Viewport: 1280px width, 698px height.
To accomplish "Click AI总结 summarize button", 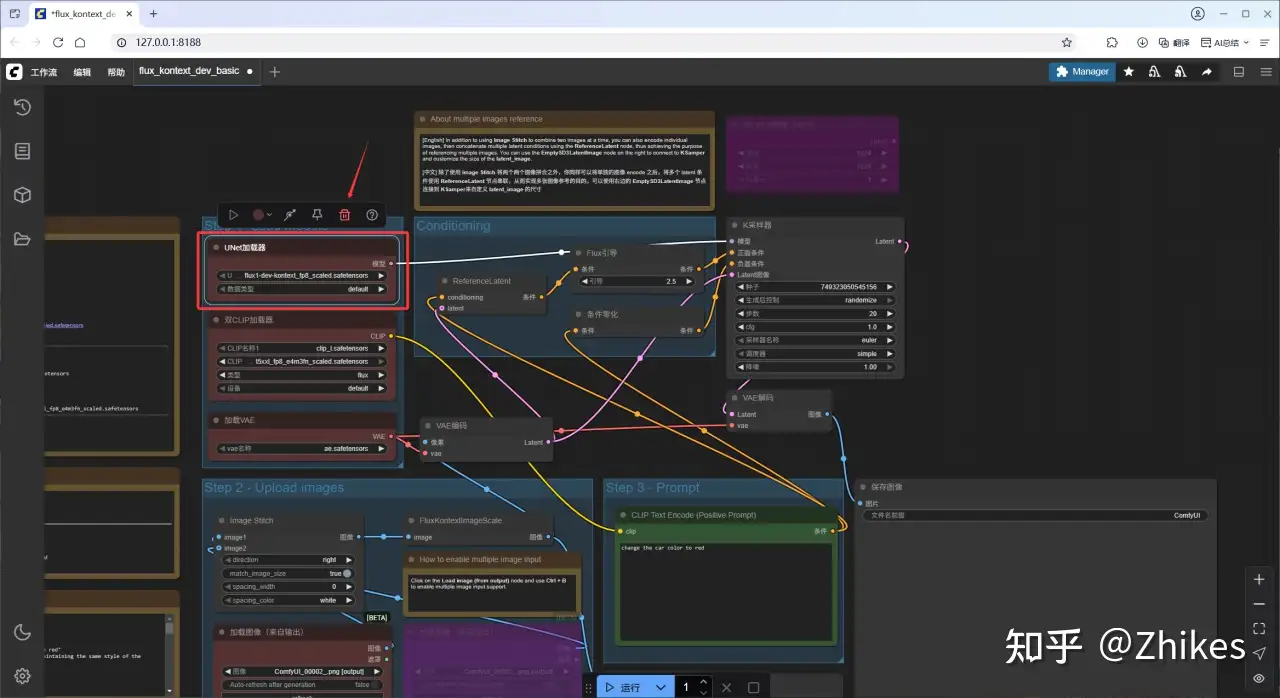I will pyautogui.click(x=1226, y=43).
